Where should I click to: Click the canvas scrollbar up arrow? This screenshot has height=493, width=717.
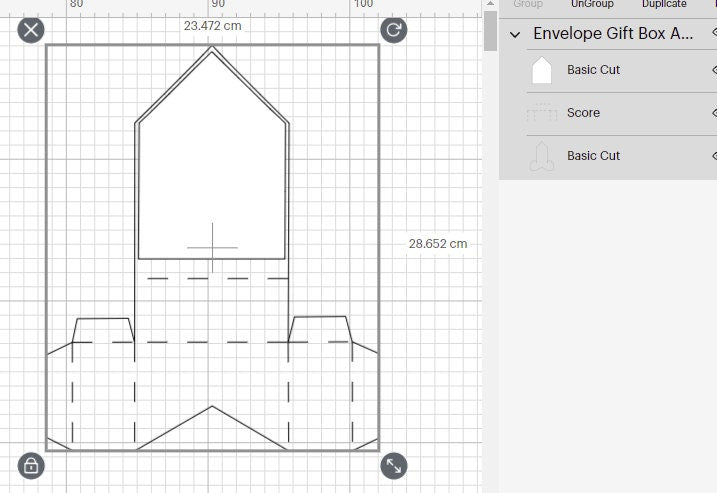tap(490, 5)
